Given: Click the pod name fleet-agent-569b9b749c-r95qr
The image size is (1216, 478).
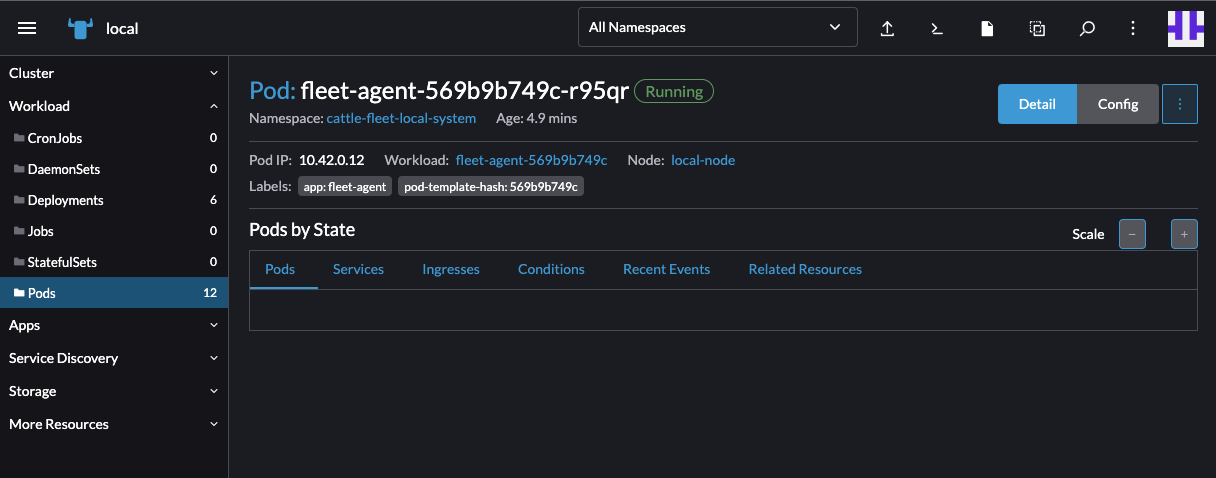Looking at the screenshot, I should 464,91.
